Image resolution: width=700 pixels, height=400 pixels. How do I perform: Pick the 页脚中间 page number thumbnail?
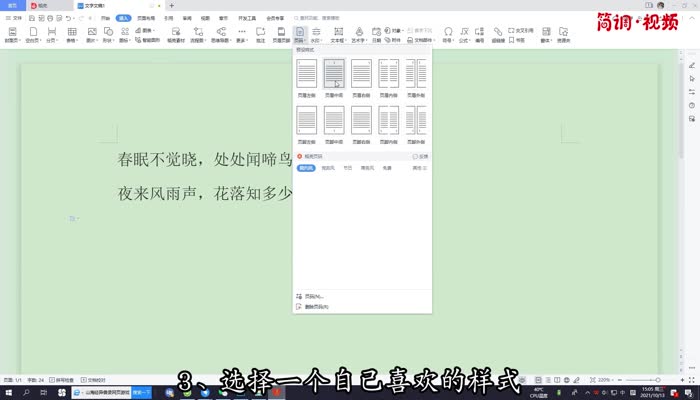(334, 121)
